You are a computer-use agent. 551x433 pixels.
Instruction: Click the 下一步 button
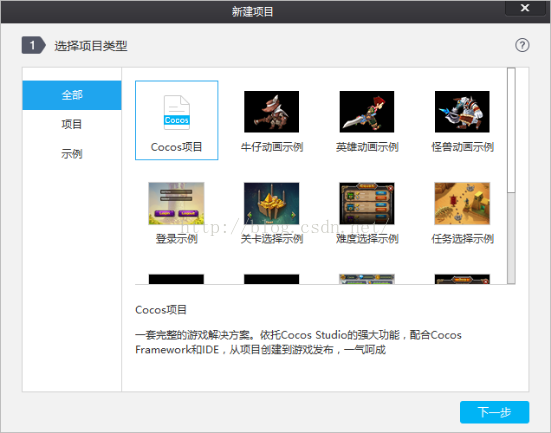coord(494,412)
